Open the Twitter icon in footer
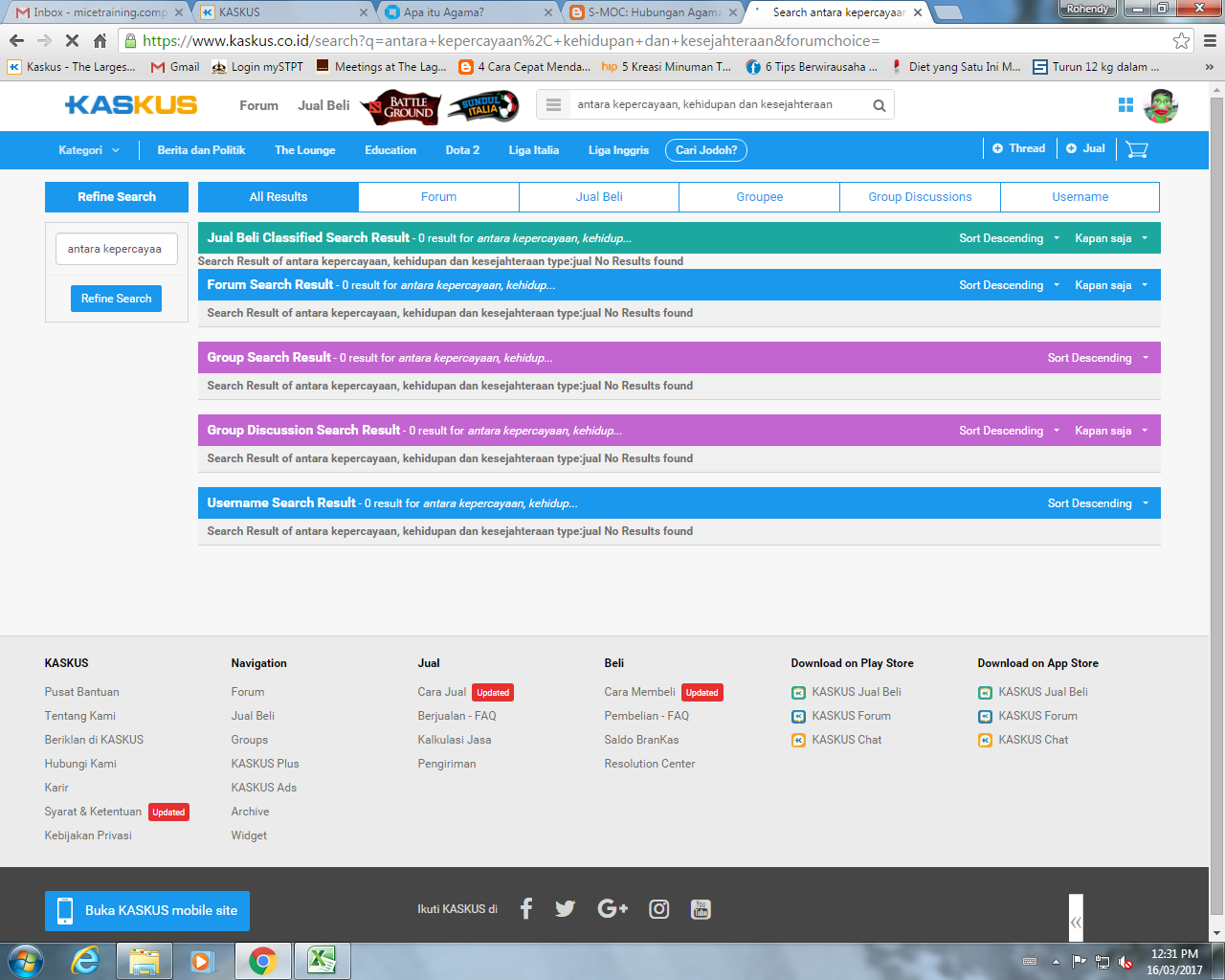1225x980 pixels. [x=565, y=909]
